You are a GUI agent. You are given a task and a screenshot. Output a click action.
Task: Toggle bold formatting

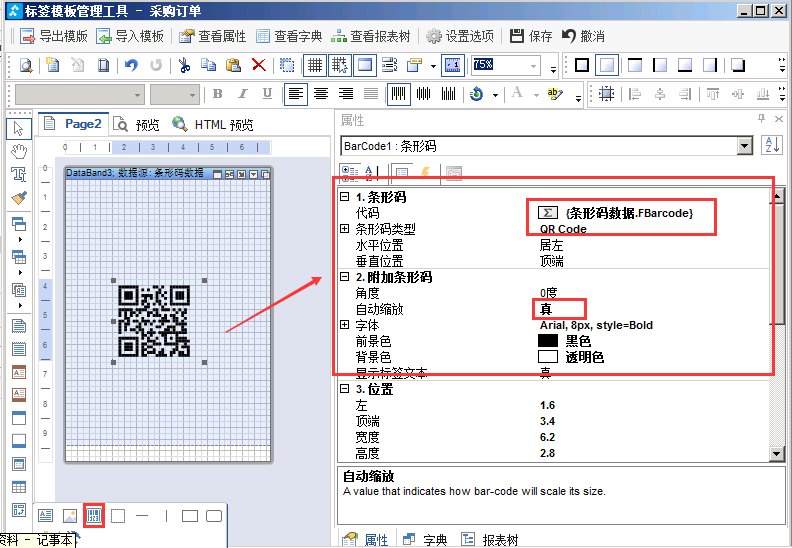tap(218, 94)
